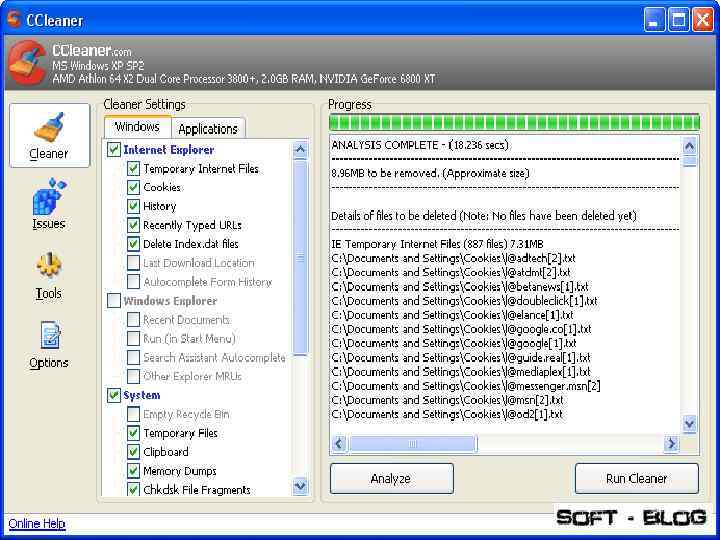Uncheck the Clipboard checkbox
This screenshot has width=720, height=540.
click(133, 452)
